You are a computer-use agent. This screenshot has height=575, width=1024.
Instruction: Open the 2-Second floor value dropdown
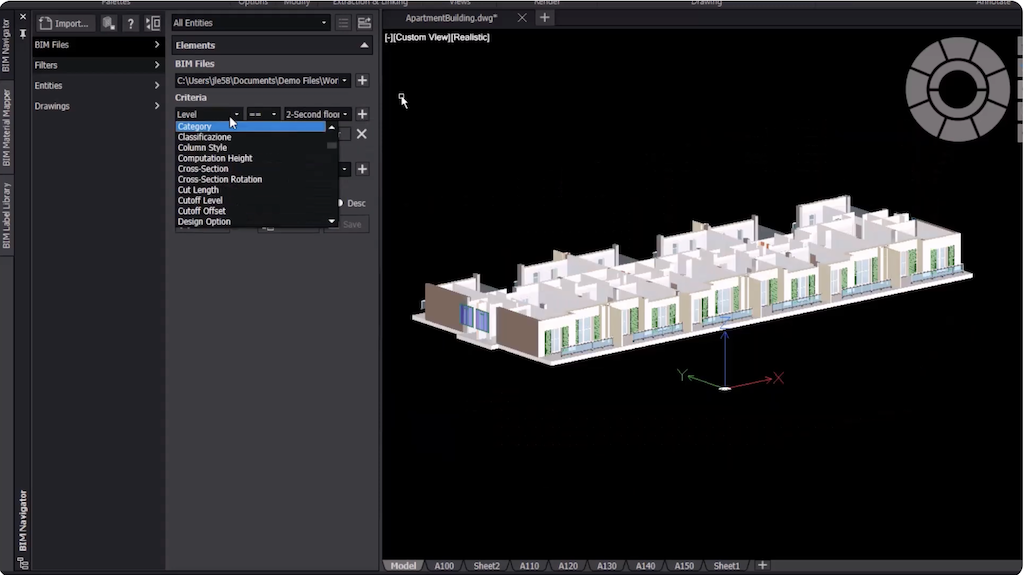317,114
